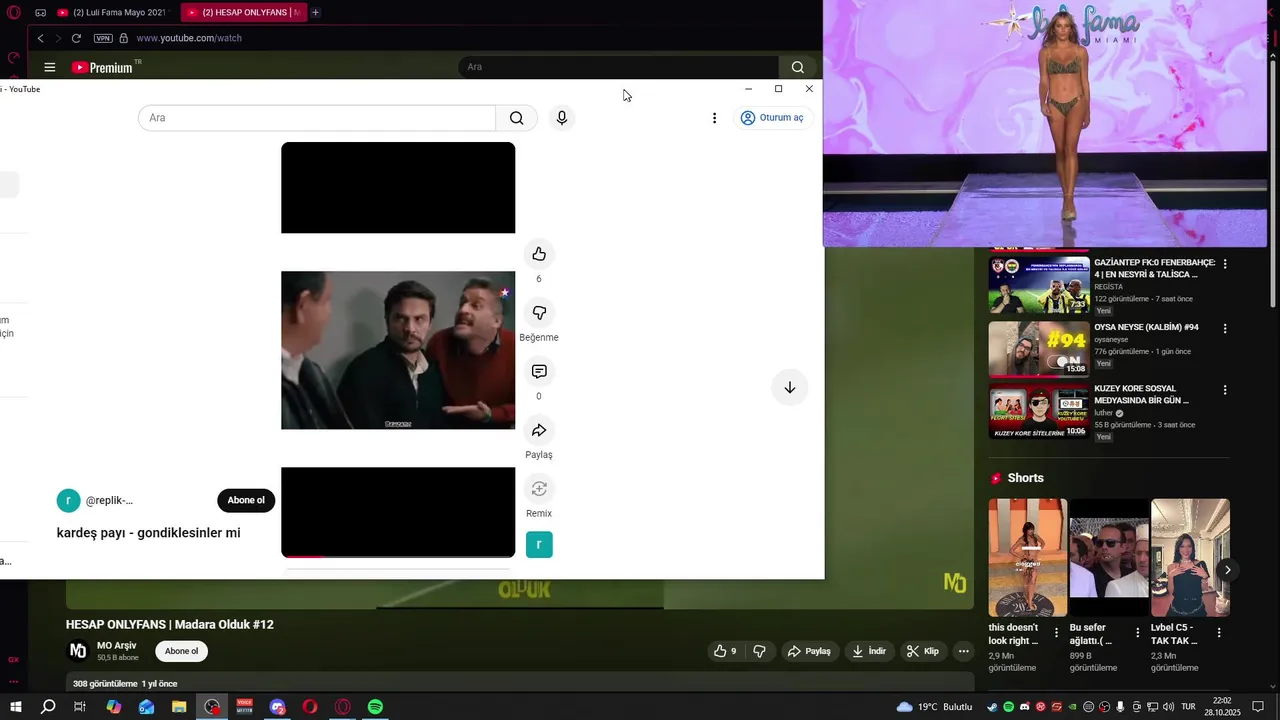Click Beğenme dislike icon on the short

[539, 313]
